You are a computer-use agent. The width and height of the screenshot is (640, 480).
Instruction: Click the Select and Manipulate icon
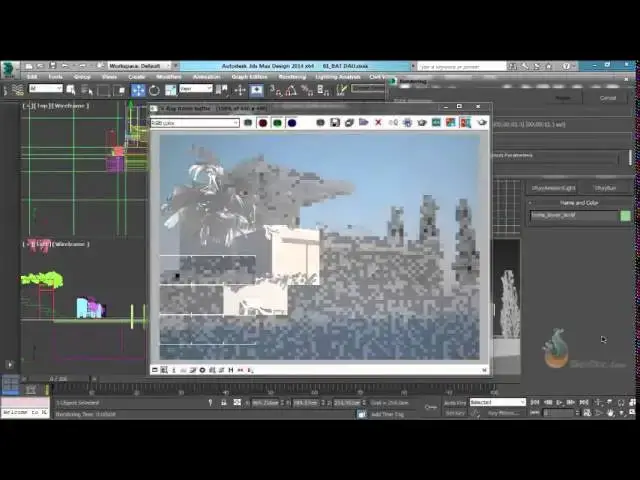pyautogui.click(x=240, y=90)
